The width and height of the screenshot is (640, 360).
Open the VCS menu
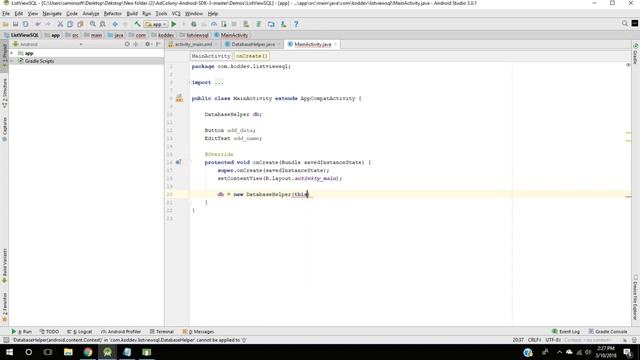point(176,13)
